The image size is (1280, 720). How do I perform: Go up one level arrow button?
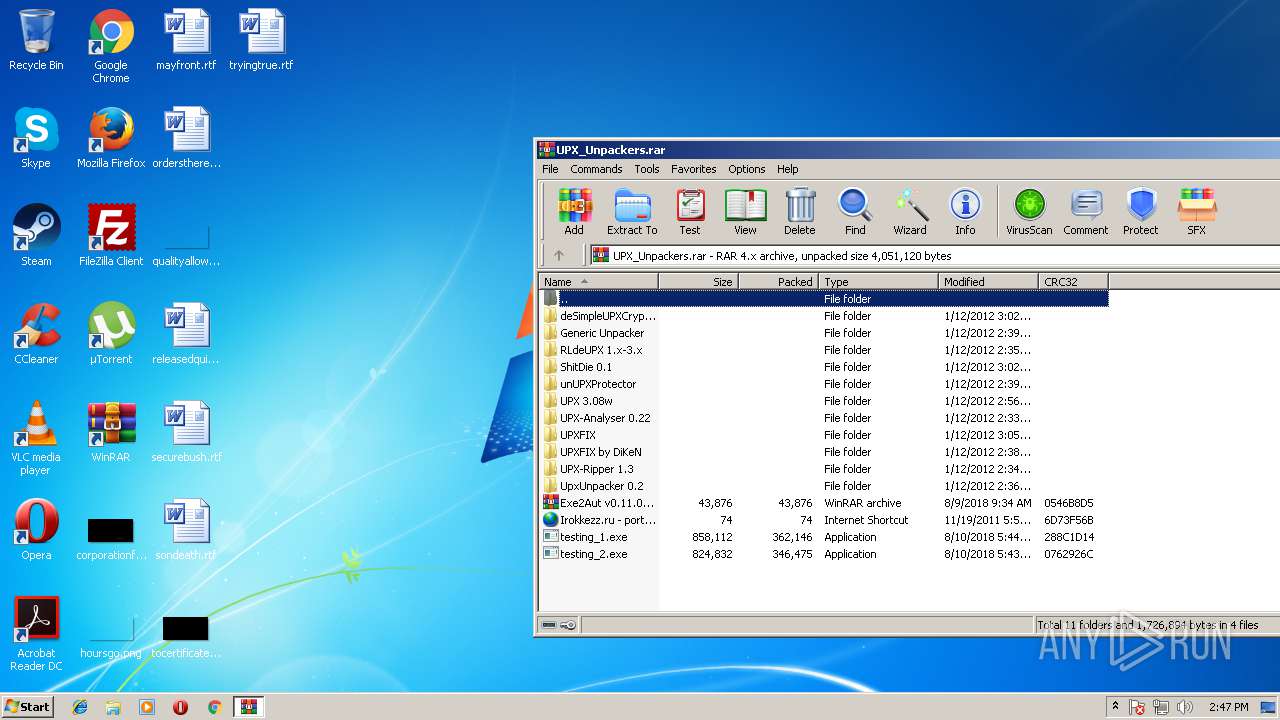coord(559,255)
